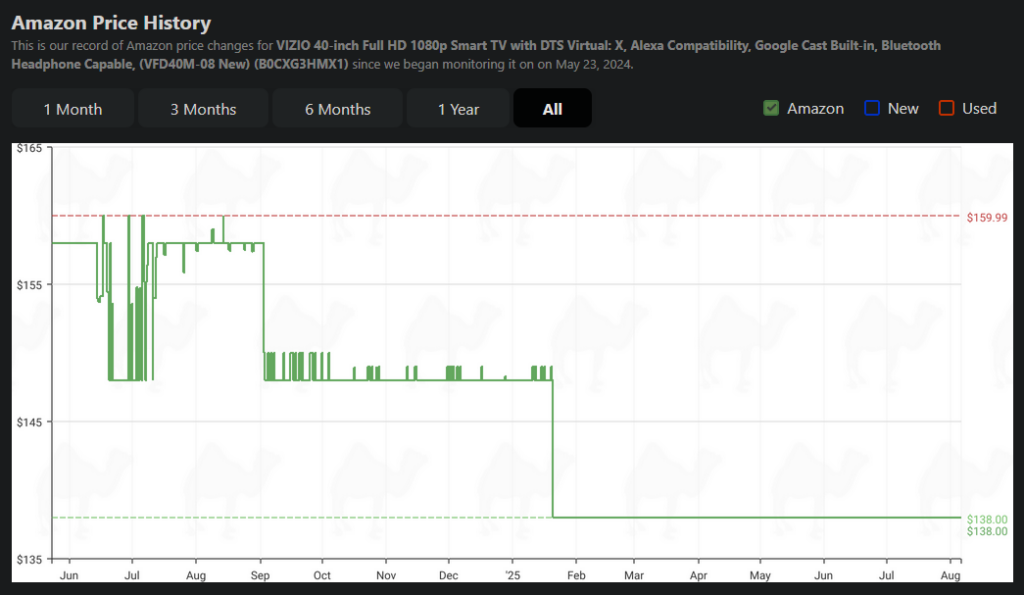The height and width of the screenshot is (595, 1024).
Task: Click the Nov label on x-axis
Action: (x=386, y=575)
